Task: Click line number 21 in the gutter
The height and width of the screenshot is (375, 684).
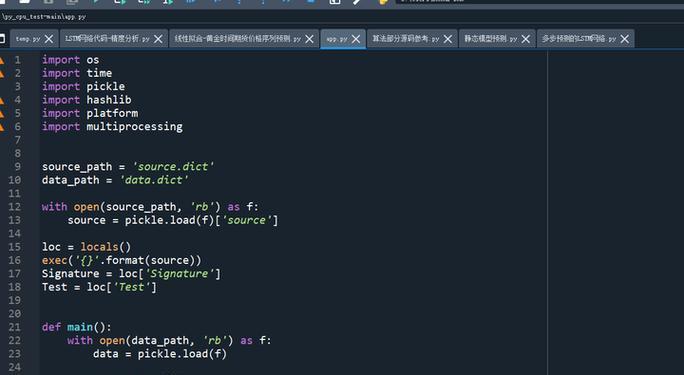Action: [14, 327]
